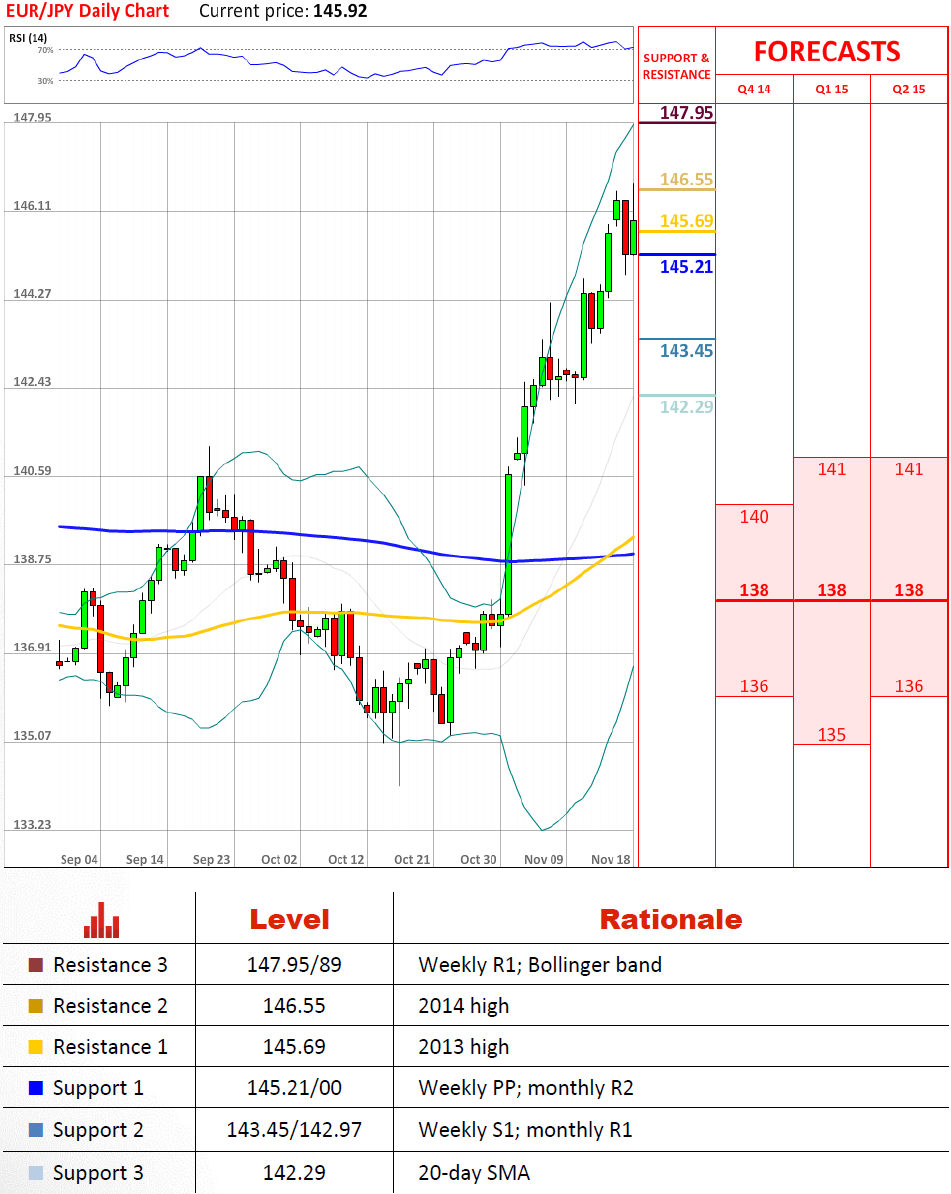
Task: Click the Q1 15 lower forecast 135
Action: click(831, 735)
